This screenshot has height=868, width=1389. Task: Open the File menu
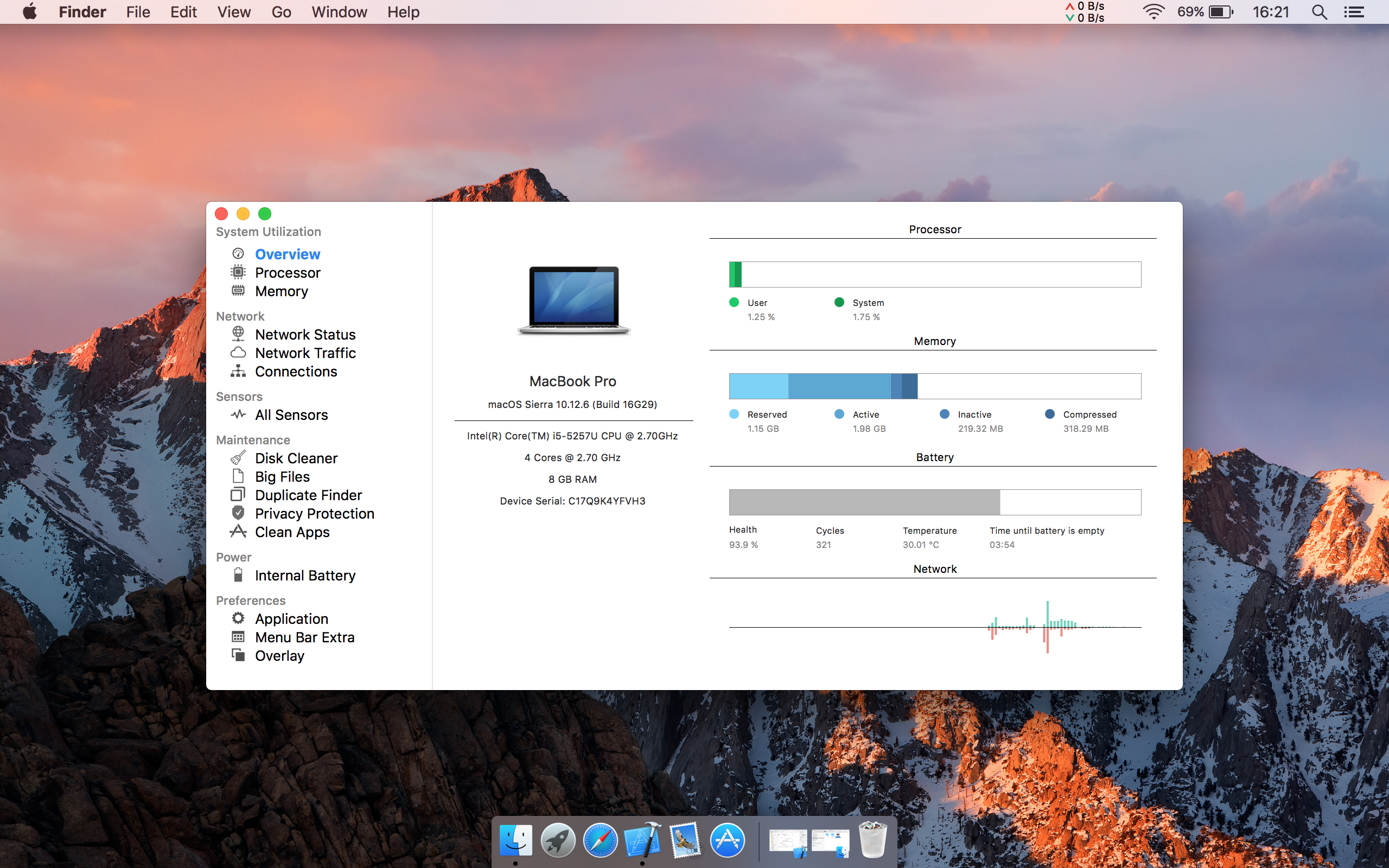point(138,12)
